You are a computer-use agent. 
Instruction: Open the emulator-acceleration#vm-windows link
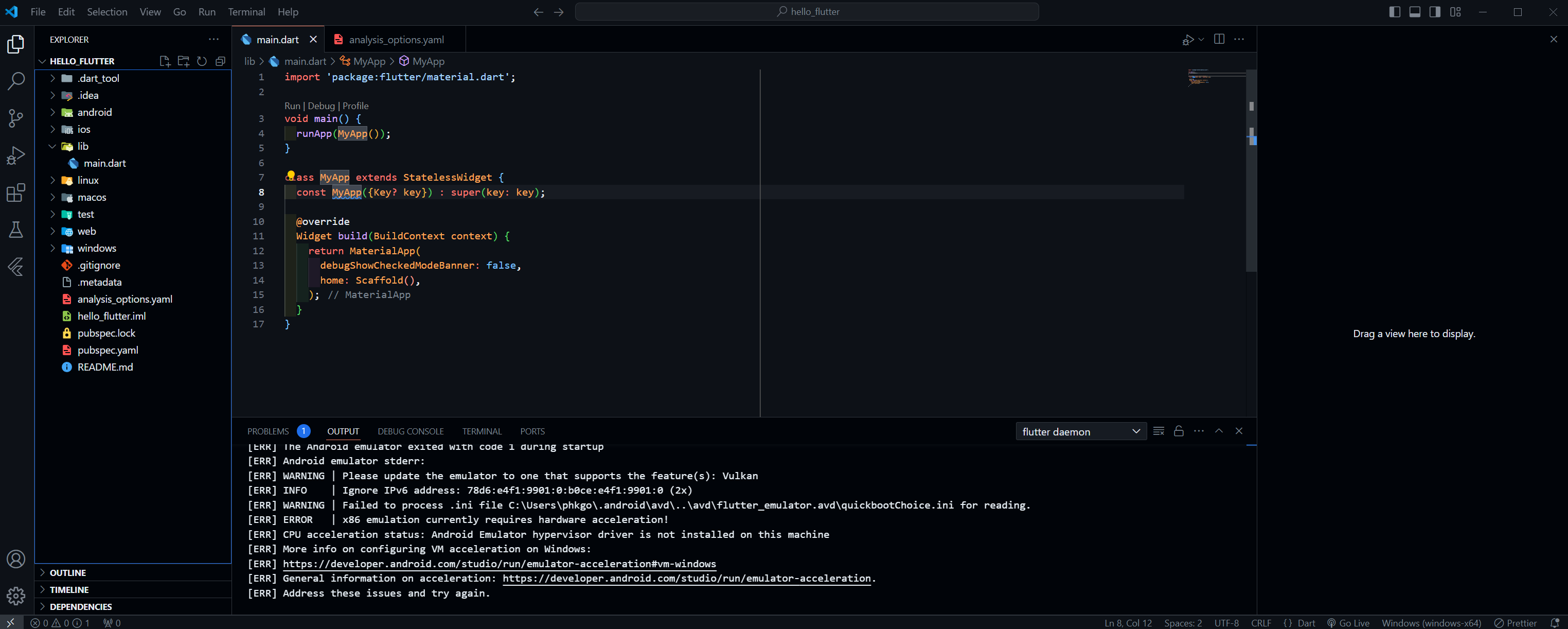(499, 564)
